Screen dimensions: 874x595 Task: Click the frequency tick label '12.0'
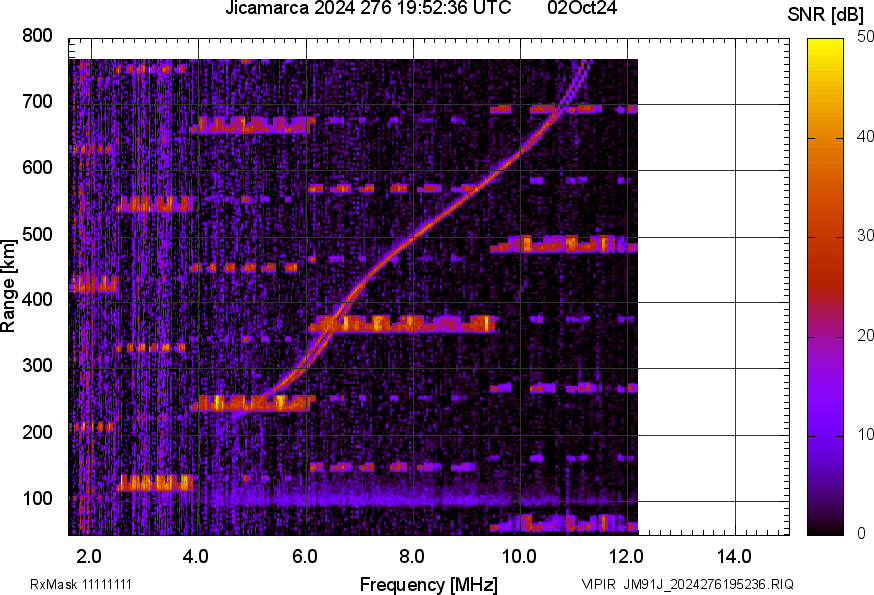coord(627,557)
